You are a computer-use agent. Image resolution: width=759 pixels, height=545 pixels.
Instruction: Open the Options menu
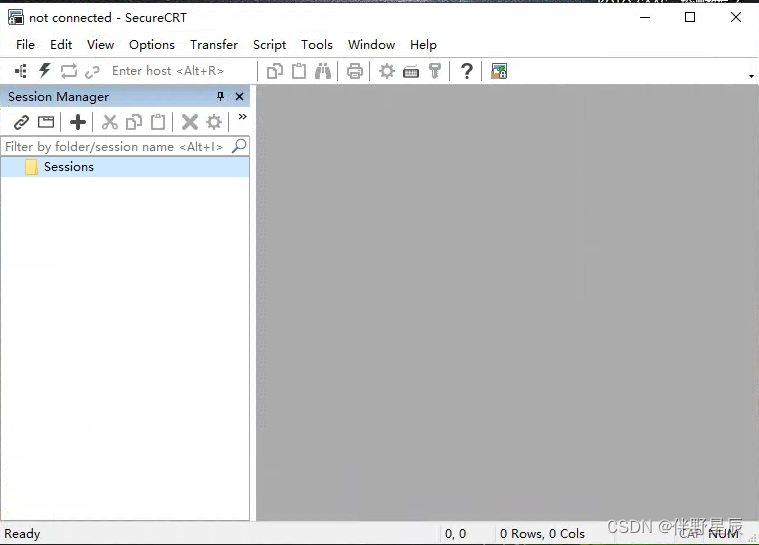(x=152, y=45)
